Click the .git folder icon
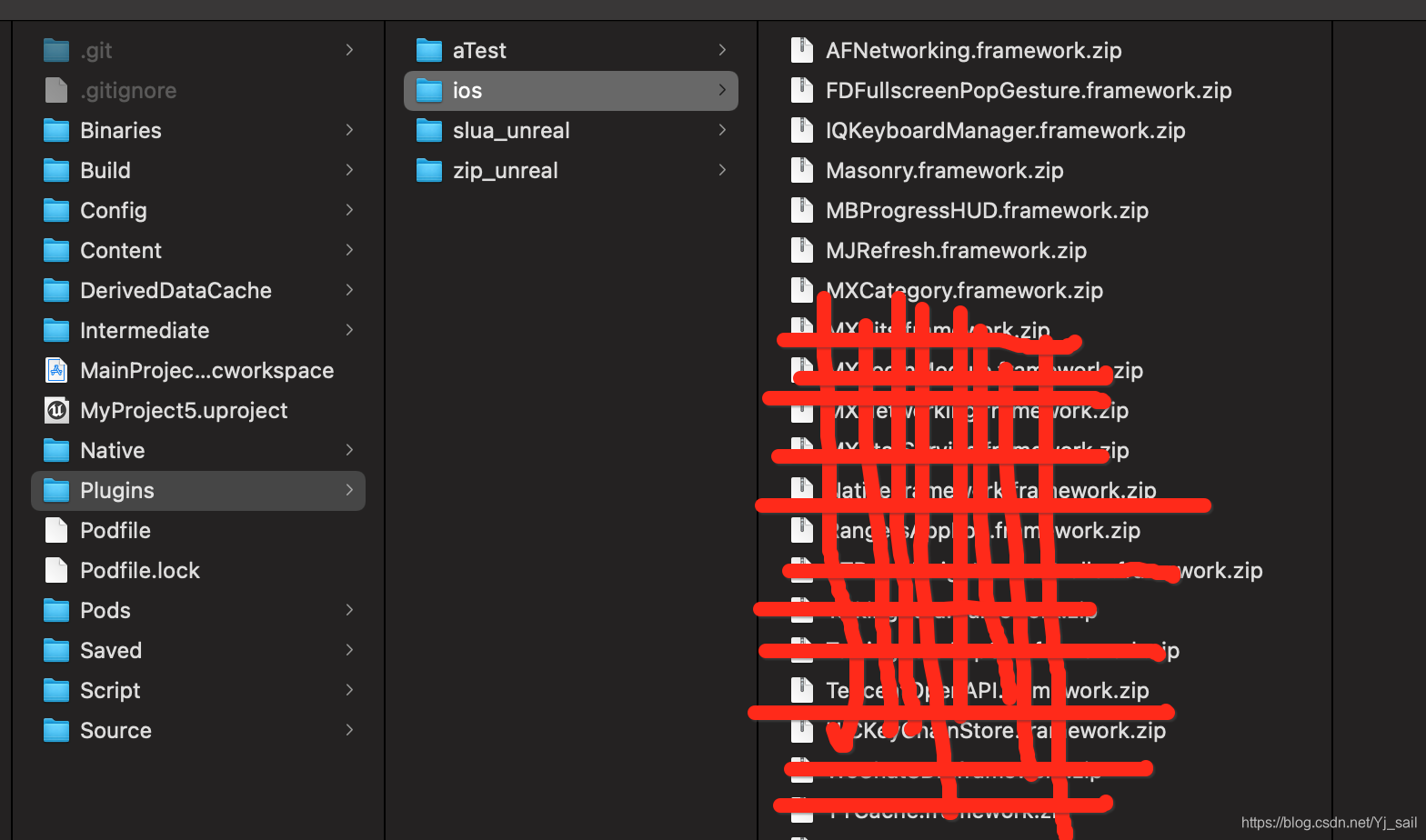 56,50
